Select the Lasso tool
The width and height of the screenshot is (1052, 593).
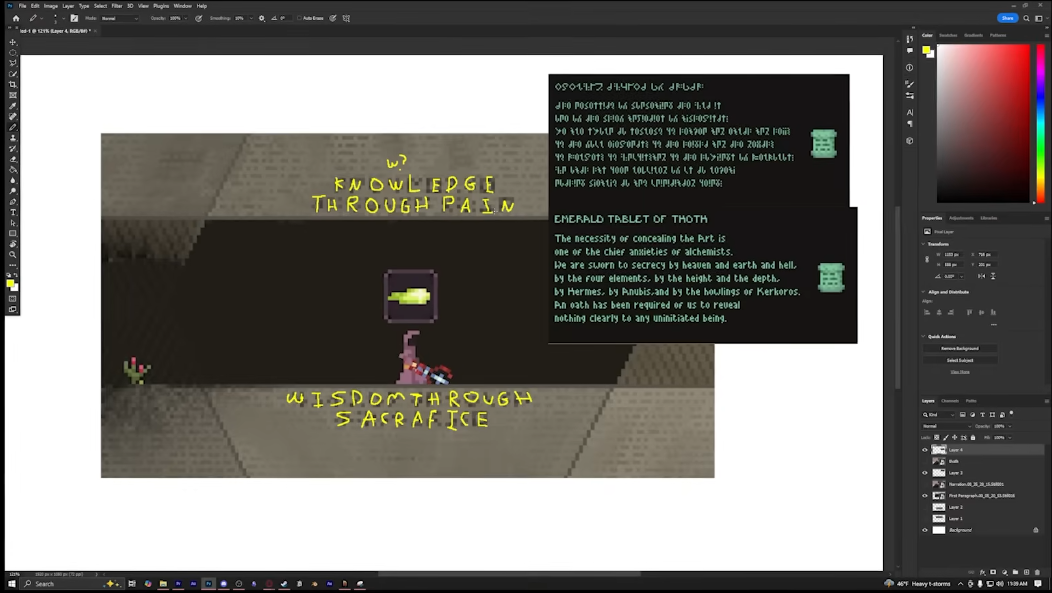click(13, 64)
